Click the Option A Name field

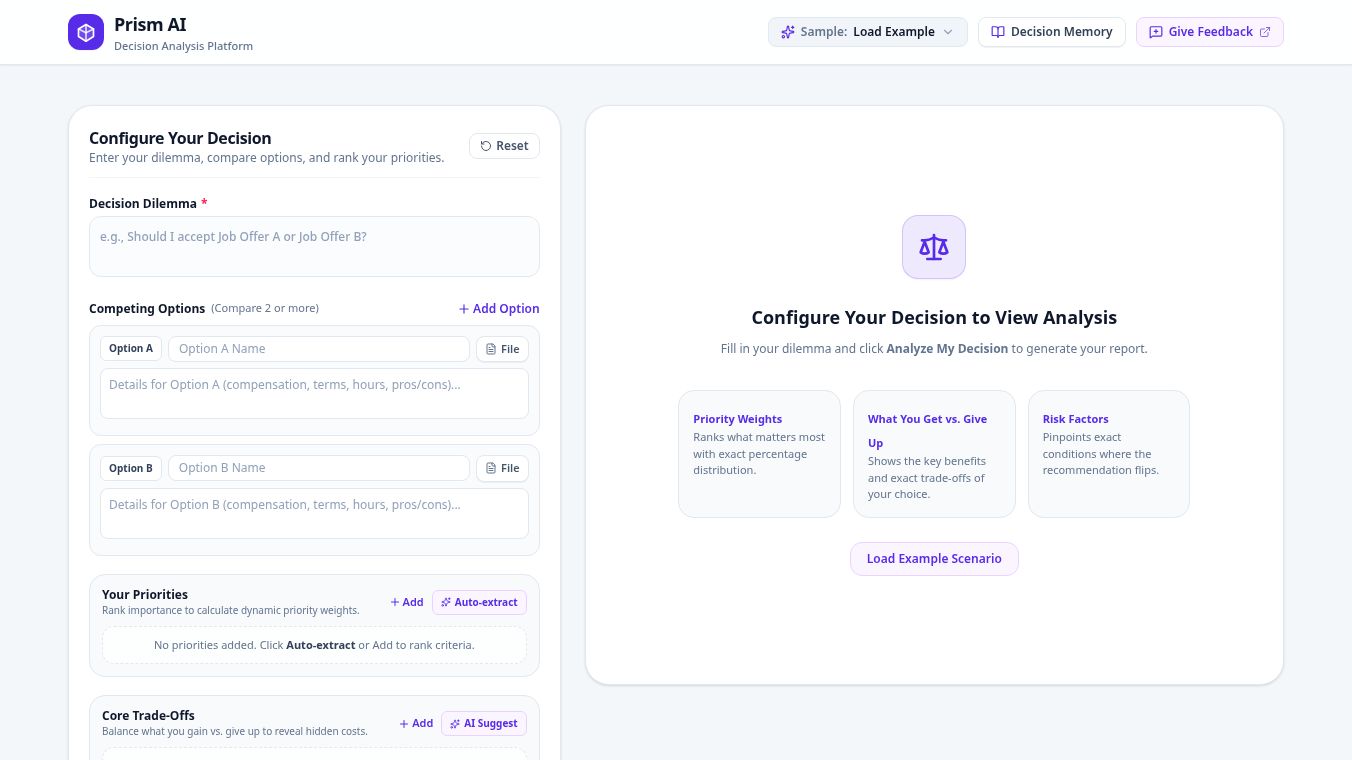coord(319,349)
